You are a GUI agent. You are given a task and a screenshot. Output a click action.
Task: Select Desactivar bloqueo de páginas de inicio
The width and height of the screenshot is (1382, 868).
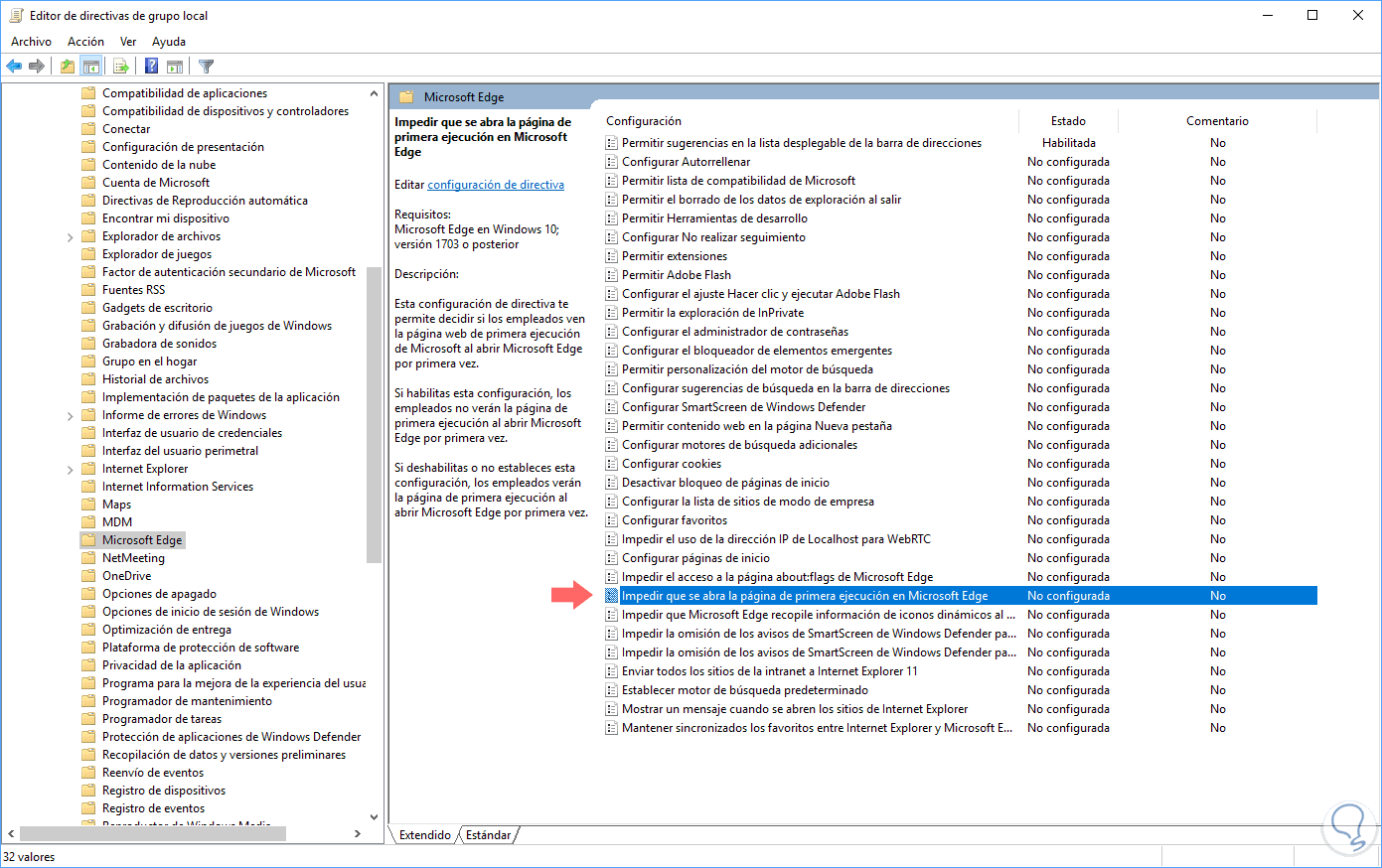click(725, 483)
